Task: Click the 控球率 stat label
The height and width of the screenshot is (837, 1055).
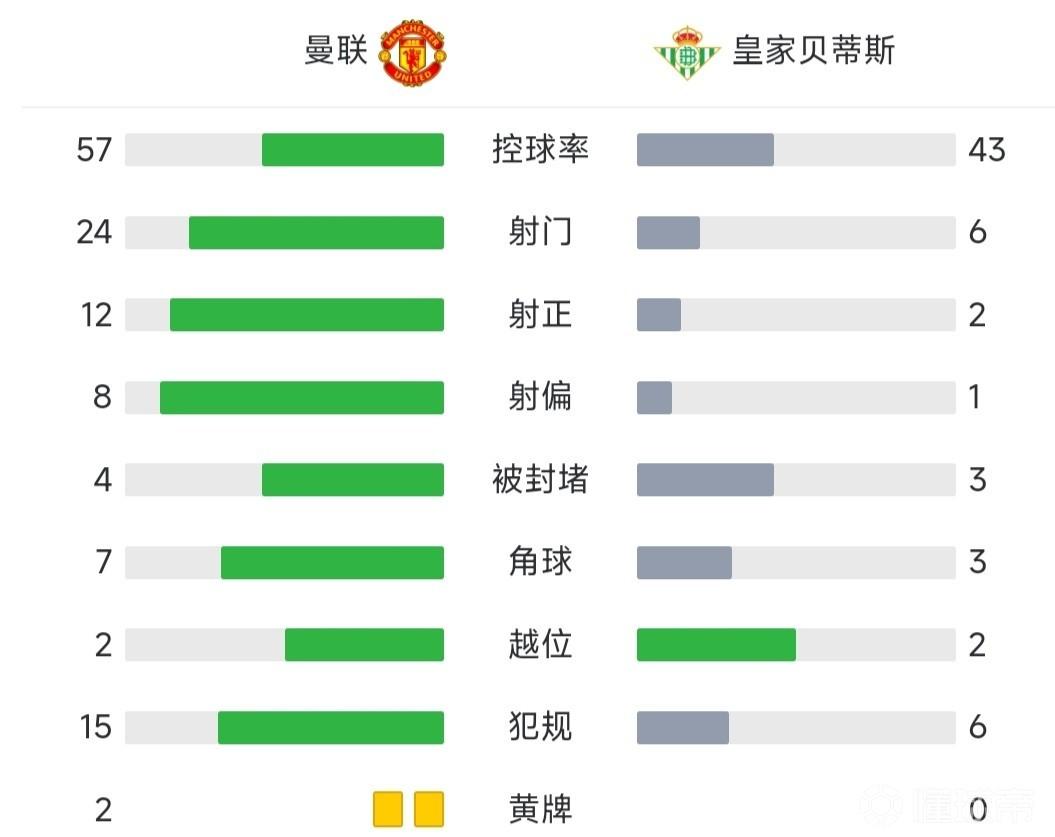Action: coord(540,150)
